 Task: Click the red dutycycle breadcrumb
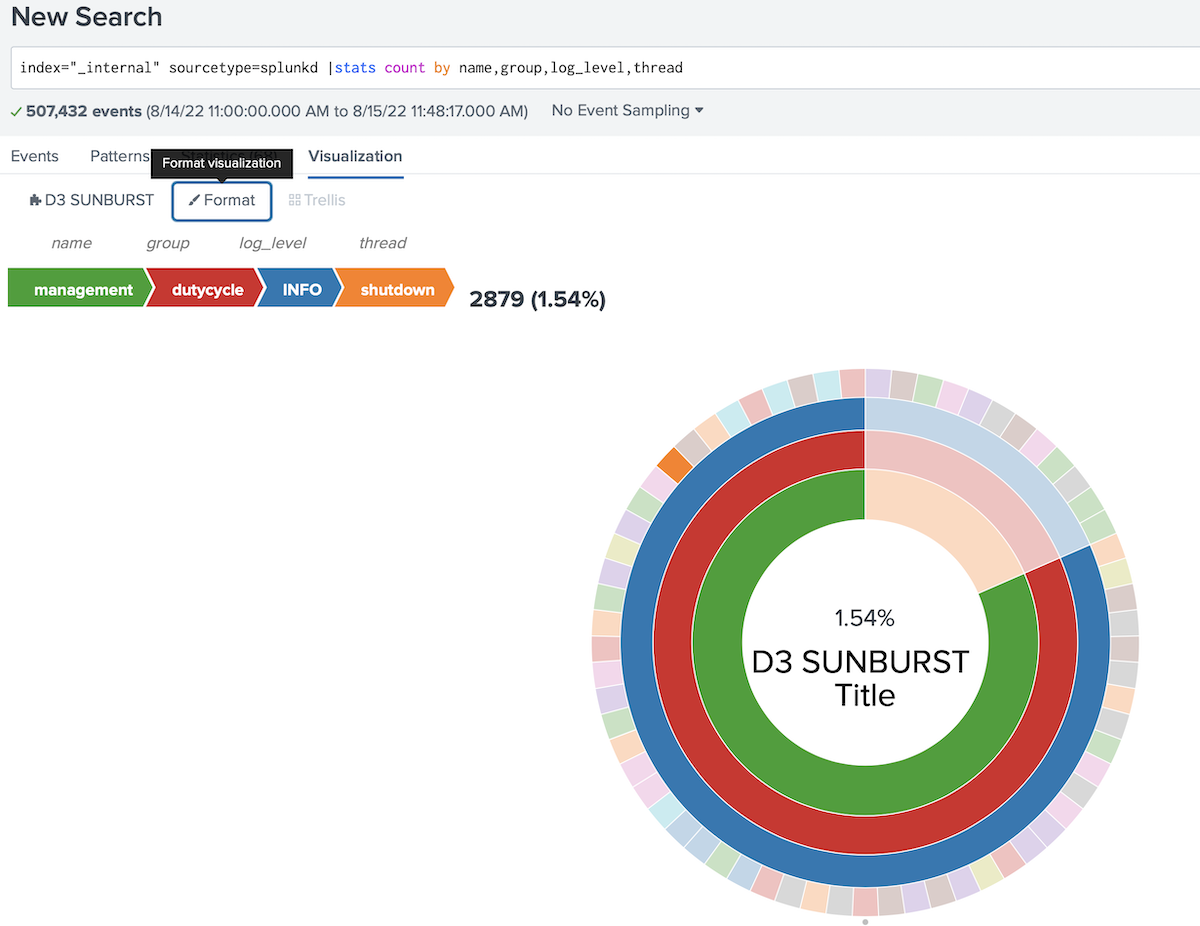pyautogui.click(x=205, y=289)
